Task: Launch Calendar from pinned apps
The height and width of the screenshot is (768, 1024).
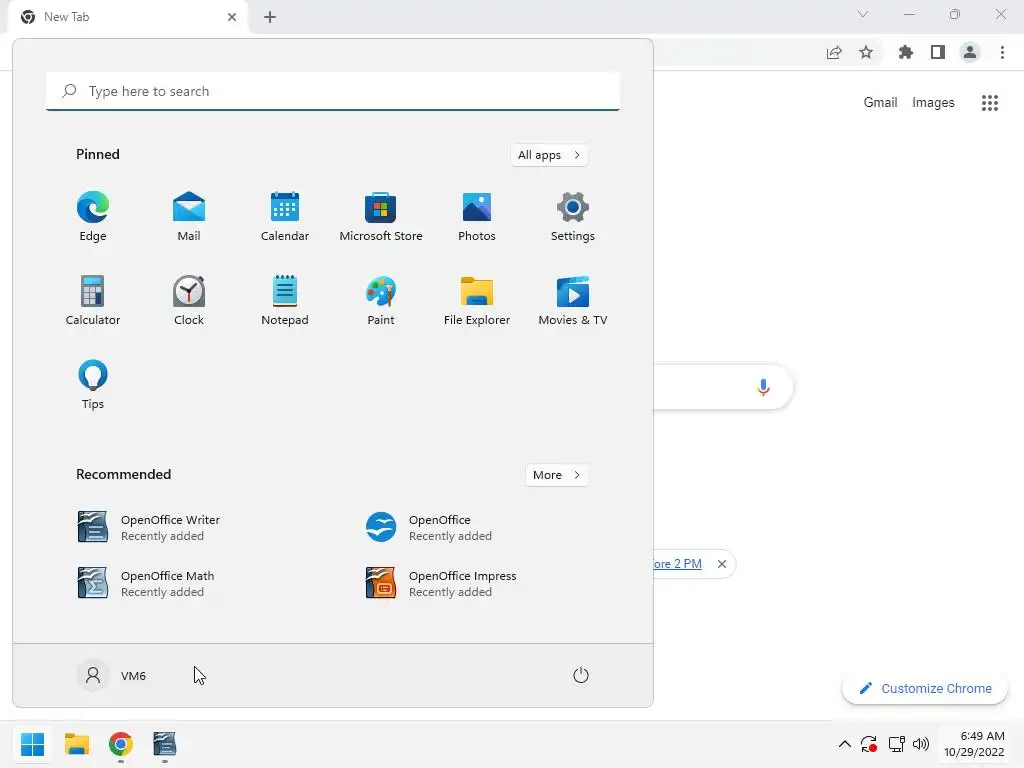Action: (x=285, y=217)
